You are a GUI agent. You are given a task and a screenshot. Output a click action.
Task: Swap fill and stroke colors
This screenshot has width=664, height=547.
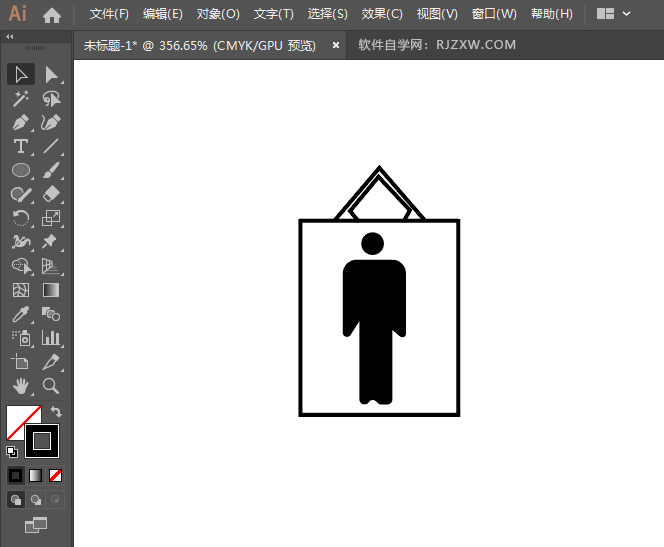coord(56,412)
